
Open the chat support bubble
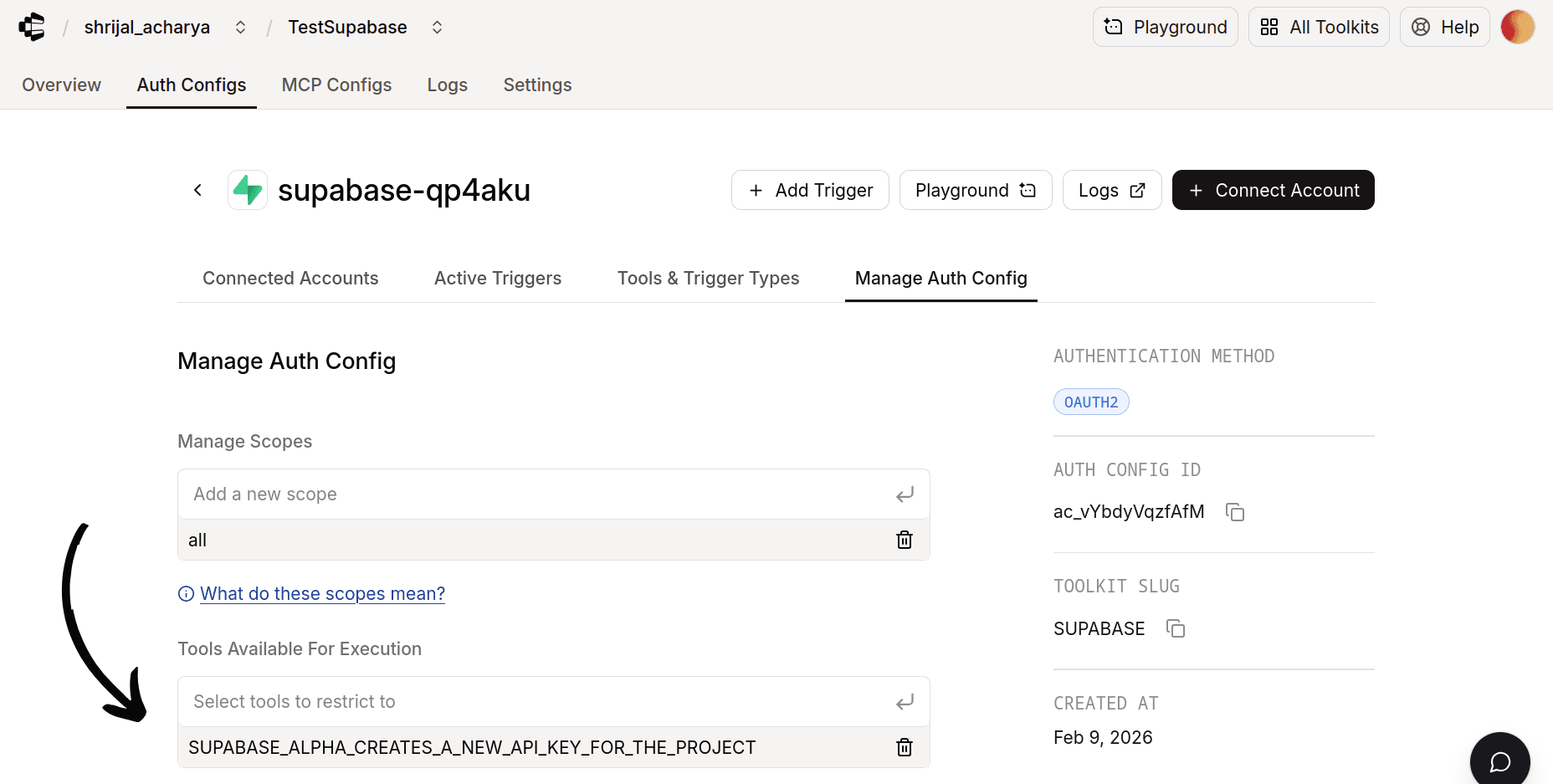1499,761
